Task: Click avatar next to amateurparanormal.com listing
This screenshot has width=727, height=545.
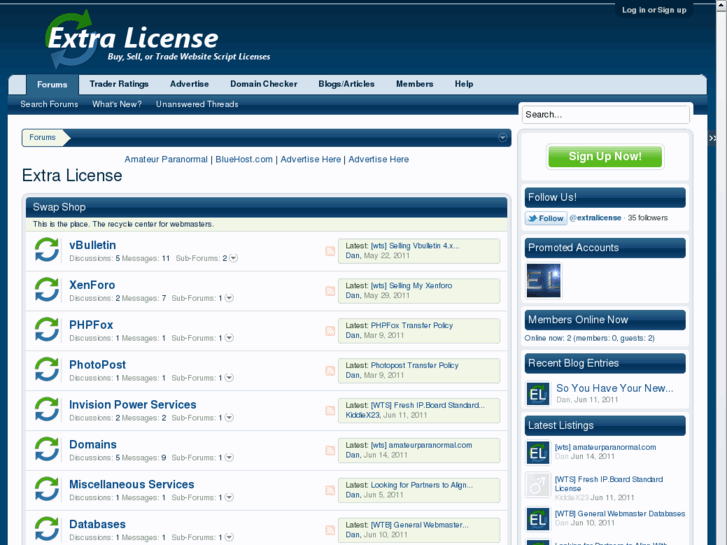Action: pos(538,452)
